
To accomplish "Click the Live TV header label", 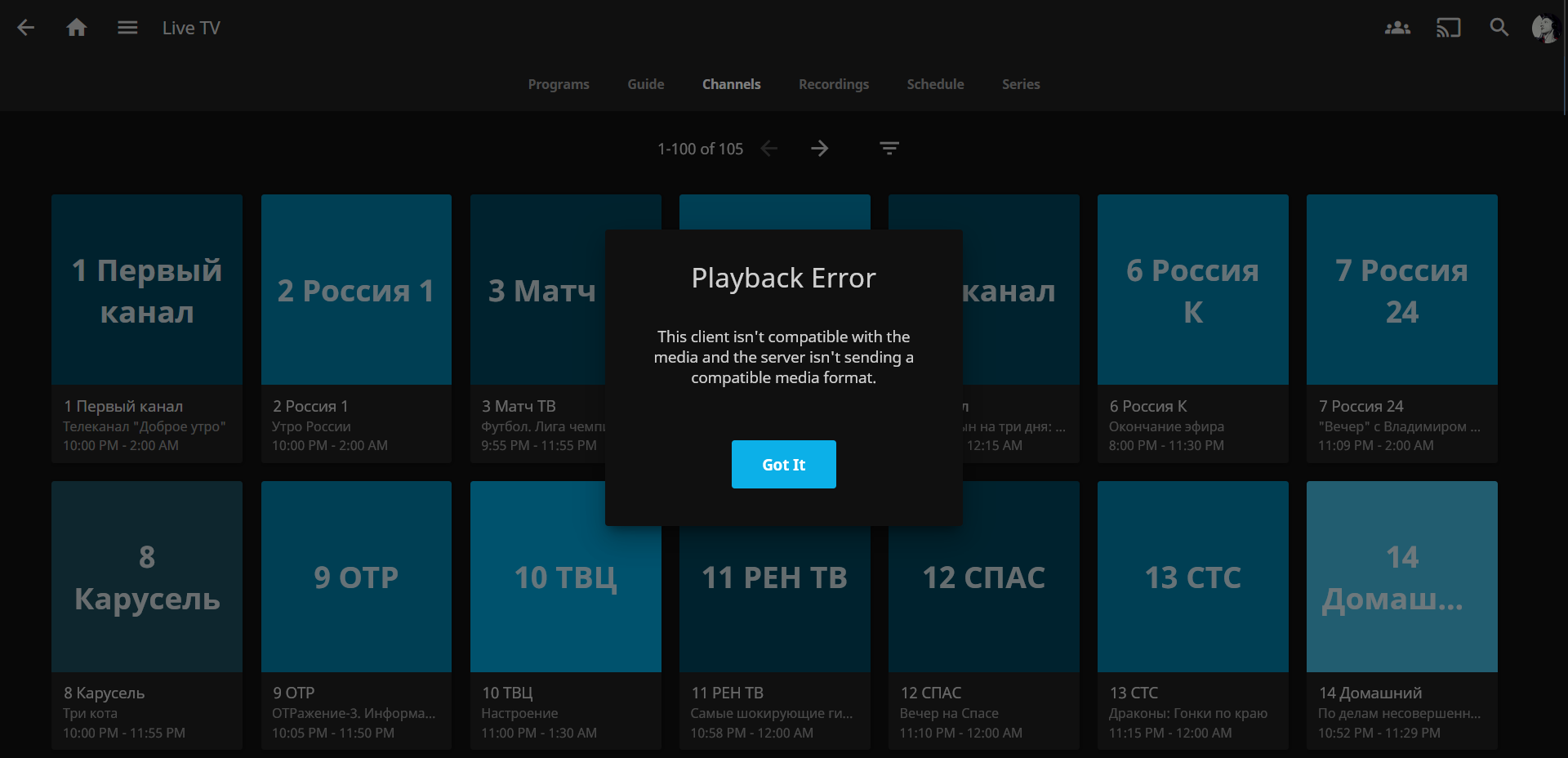I will 190,27.
